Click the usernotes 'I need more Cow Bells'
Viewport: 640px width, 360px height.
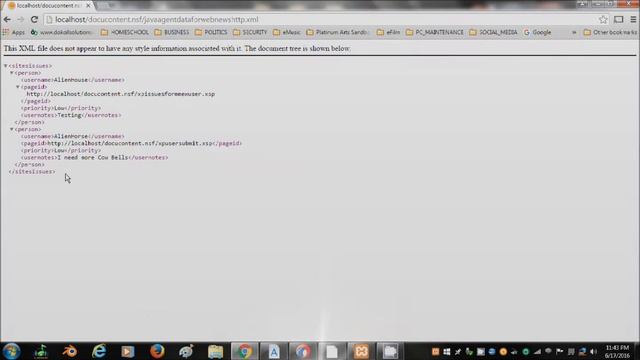pyautogui.click(x=93, y=158)
